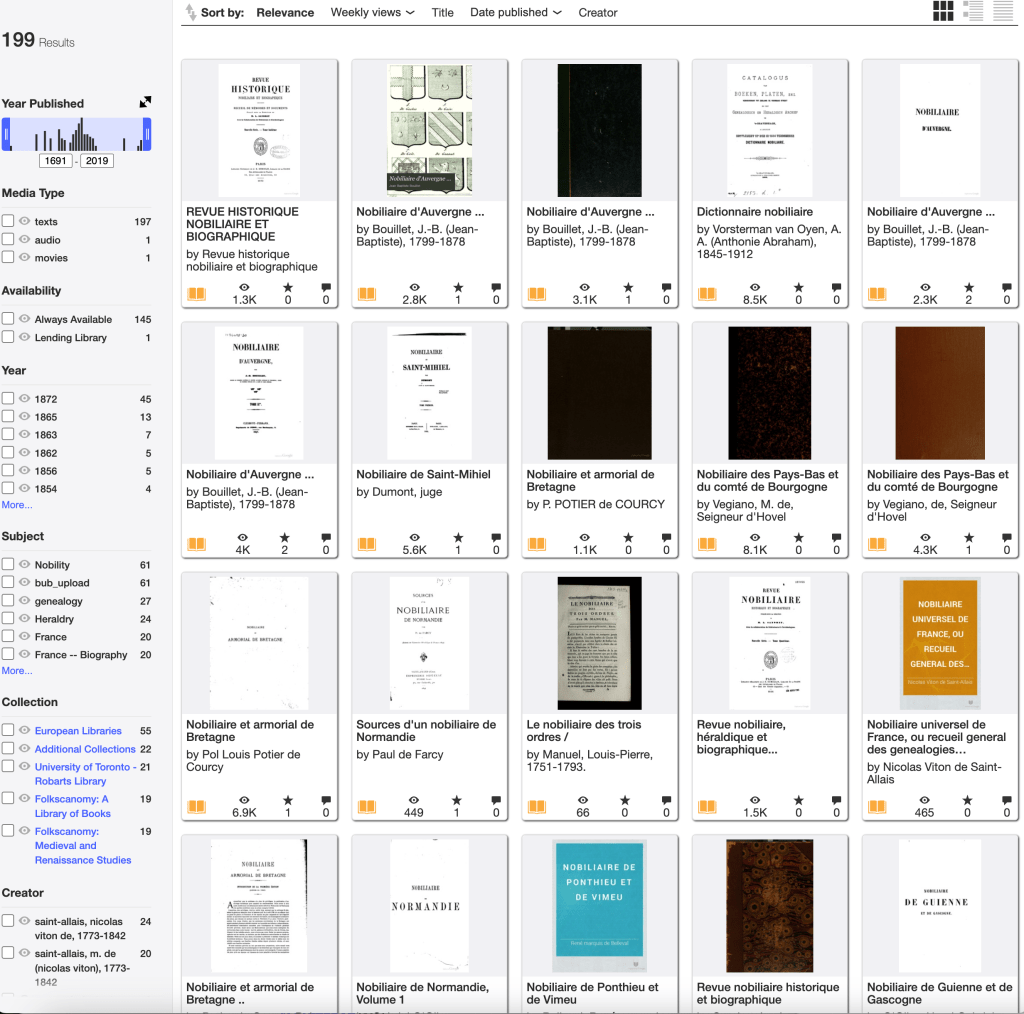This screenshot has height=1014, width=1024.
Task: Check the Always Available filter
Action: coord(8,320)
